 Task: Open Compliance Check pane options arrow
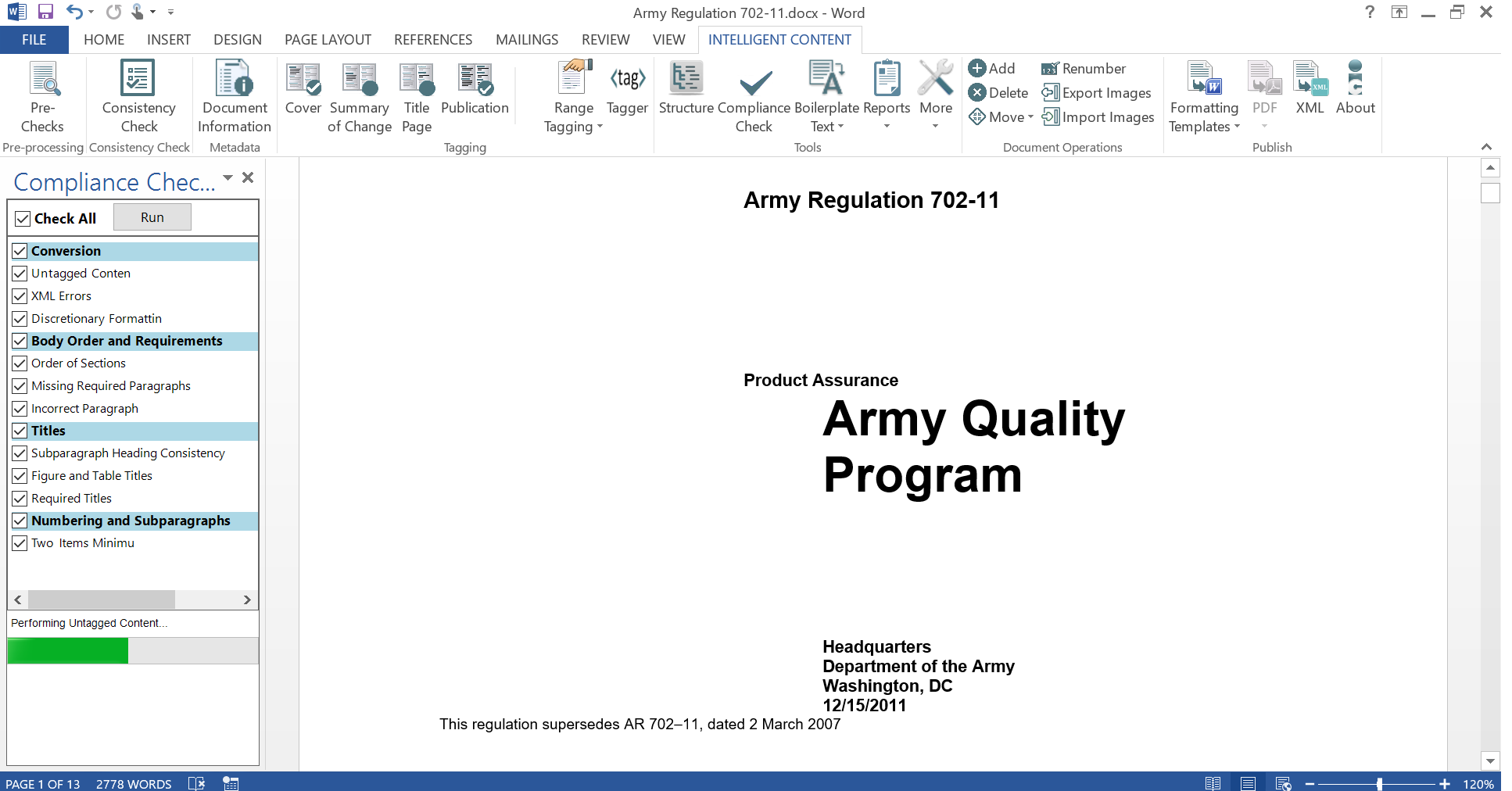coord(228,177)
